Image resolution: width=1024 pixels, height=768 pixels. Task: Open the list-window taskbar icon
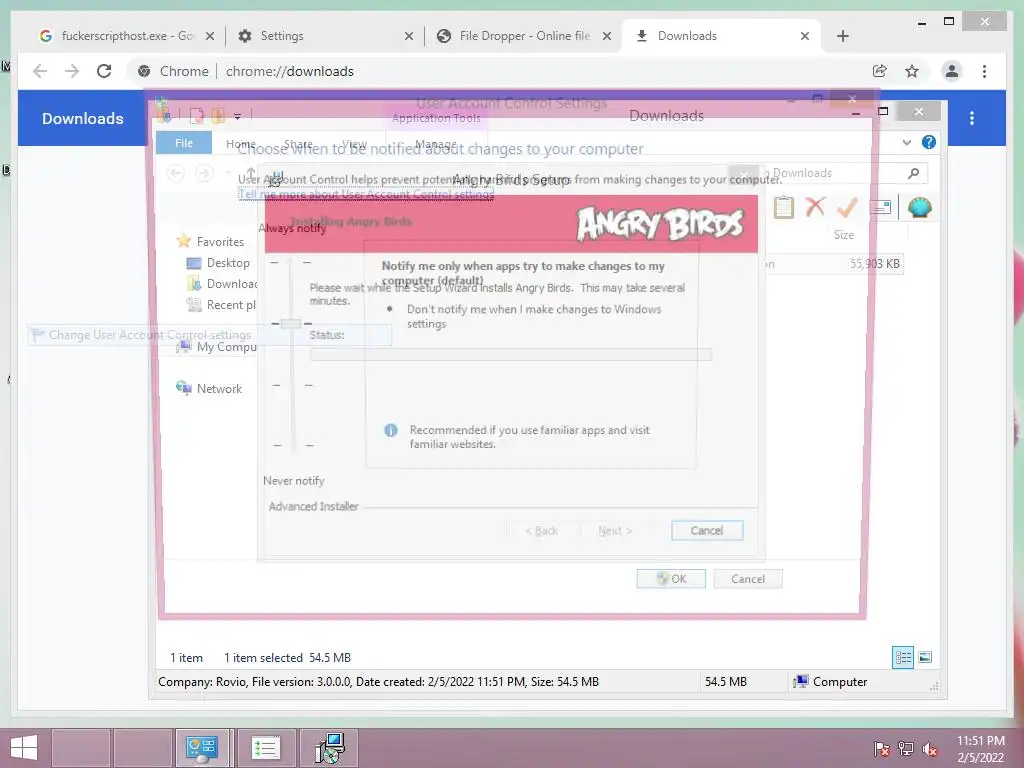[x=265, y=748]
